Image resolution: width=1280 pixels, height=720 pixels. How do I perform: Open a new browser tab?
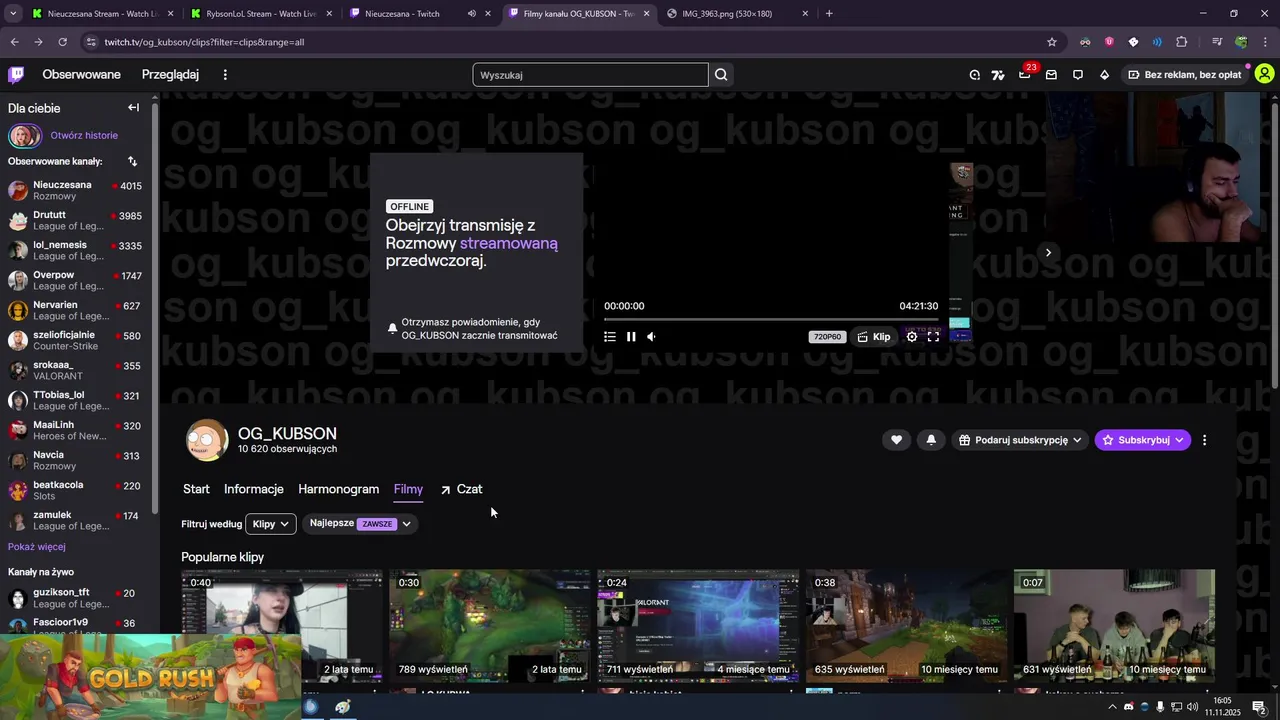pos(829,14)
